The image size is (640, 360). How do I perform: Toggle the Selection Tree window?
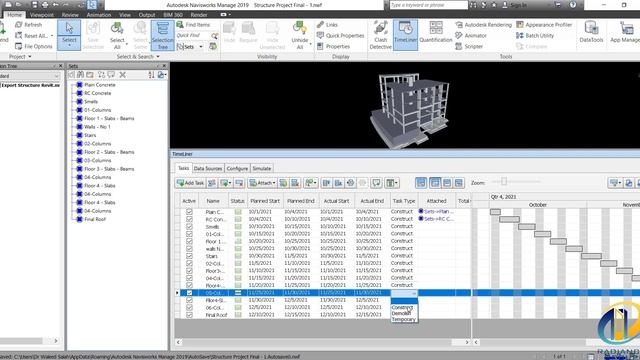tap(162, 35)
